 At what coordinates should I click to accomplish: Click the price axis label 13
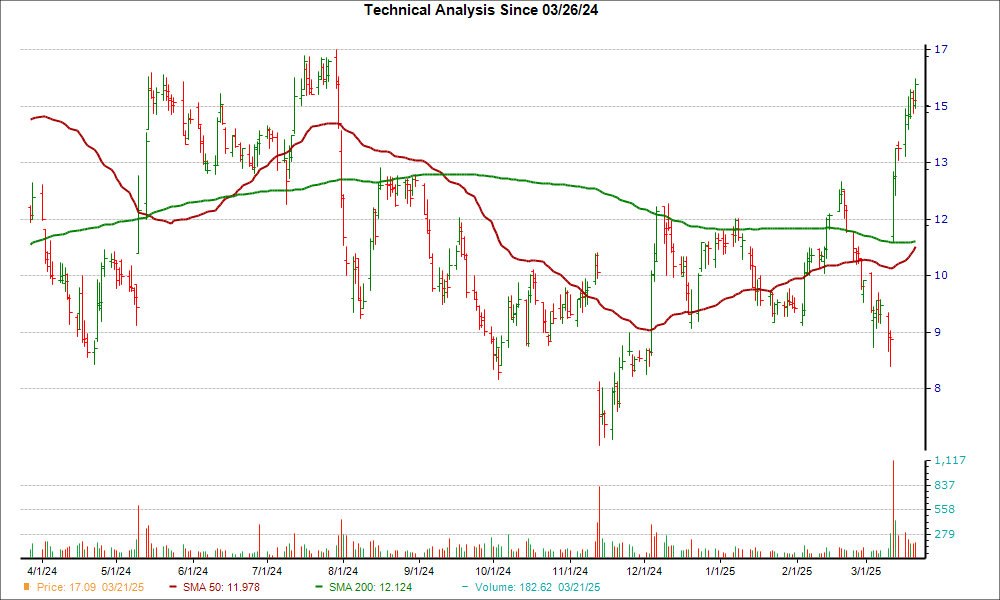(x=941, y=163)
